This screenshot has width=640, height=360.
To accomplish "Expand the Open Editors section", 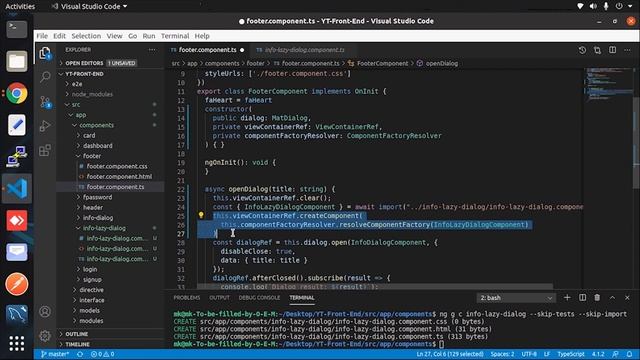I will 110,63.
